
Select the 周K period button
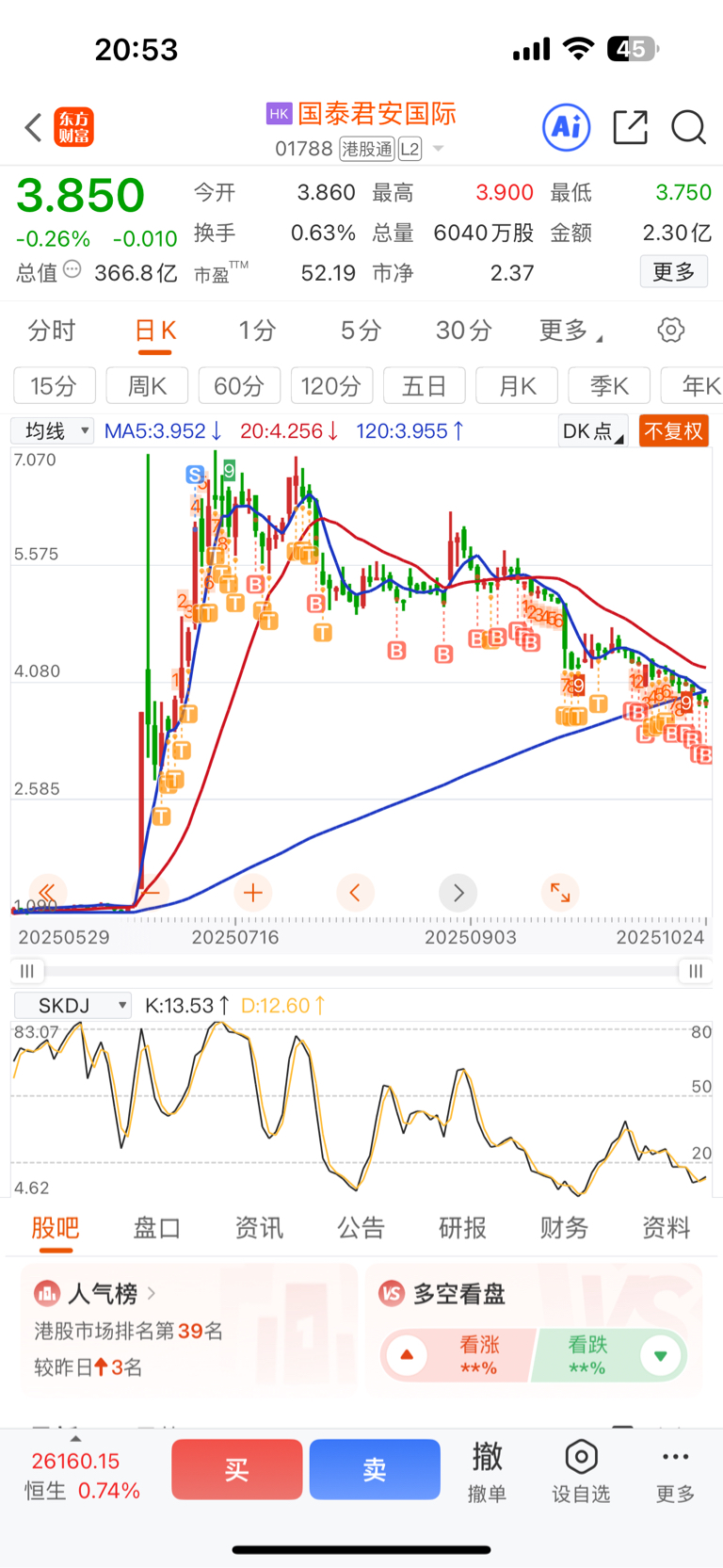[147, 386]
